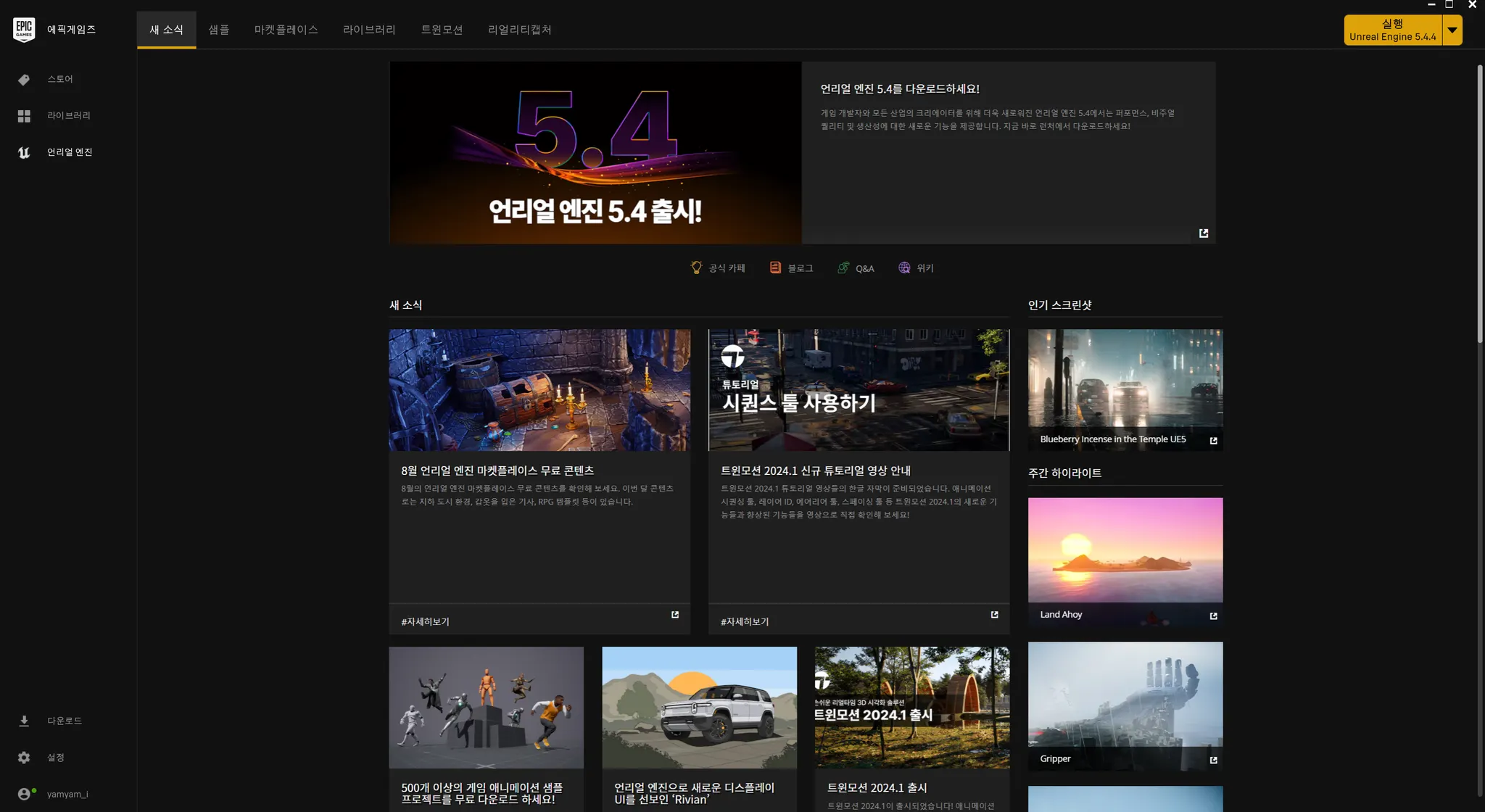Click the Epic Games logo icon

24,30
